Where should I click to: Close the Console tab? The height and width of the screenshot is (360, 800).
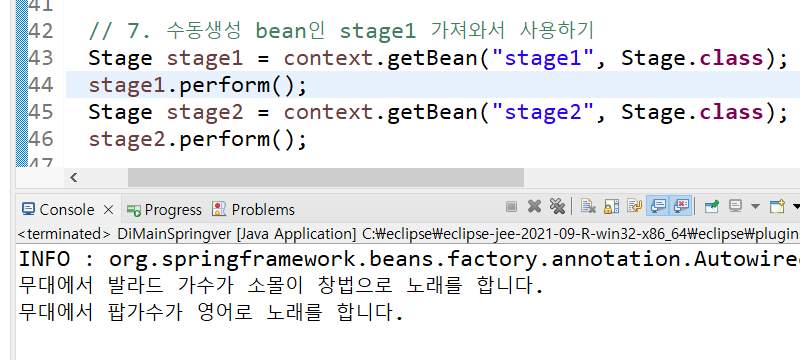point(108,210)
